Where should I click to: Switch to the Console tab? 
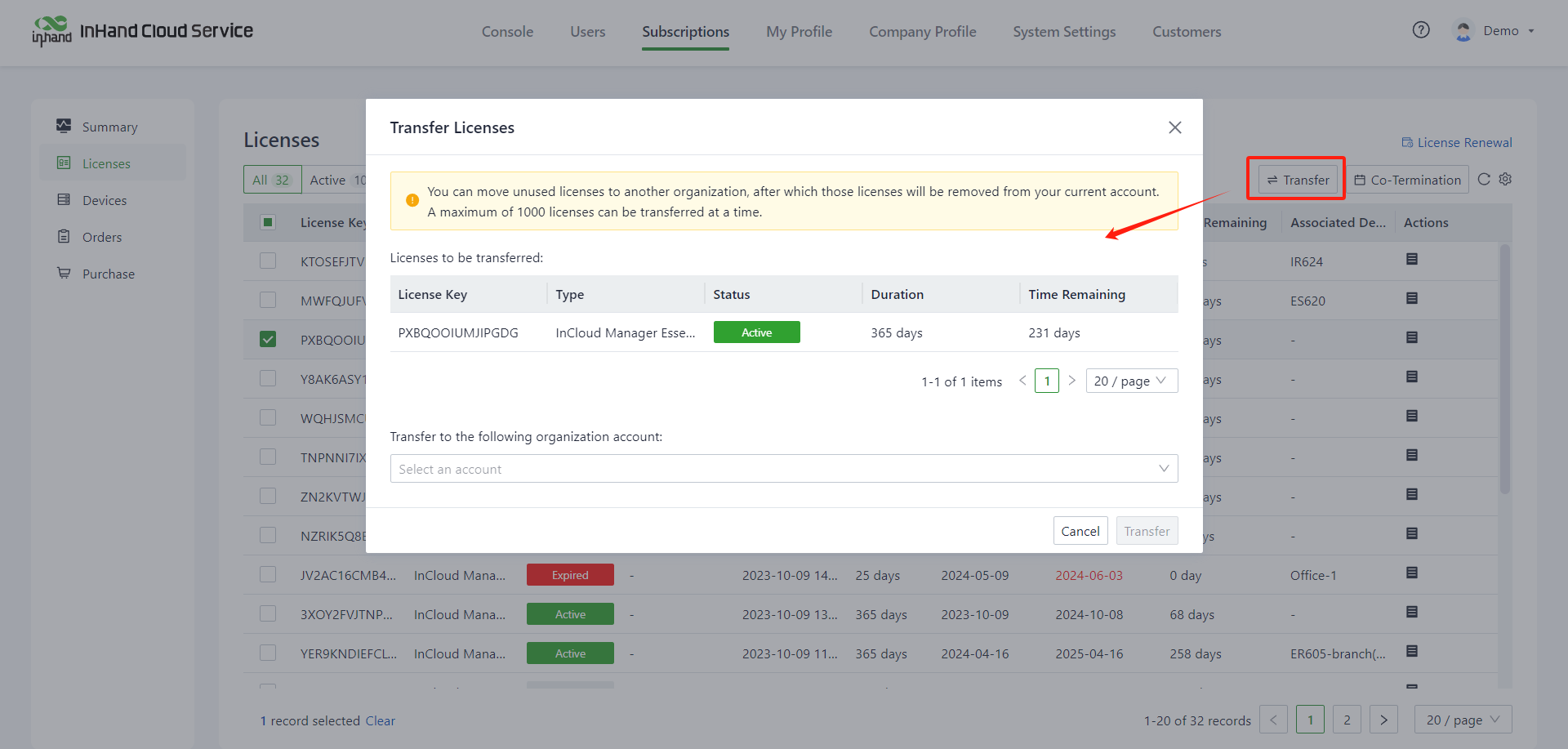(507, 32)
